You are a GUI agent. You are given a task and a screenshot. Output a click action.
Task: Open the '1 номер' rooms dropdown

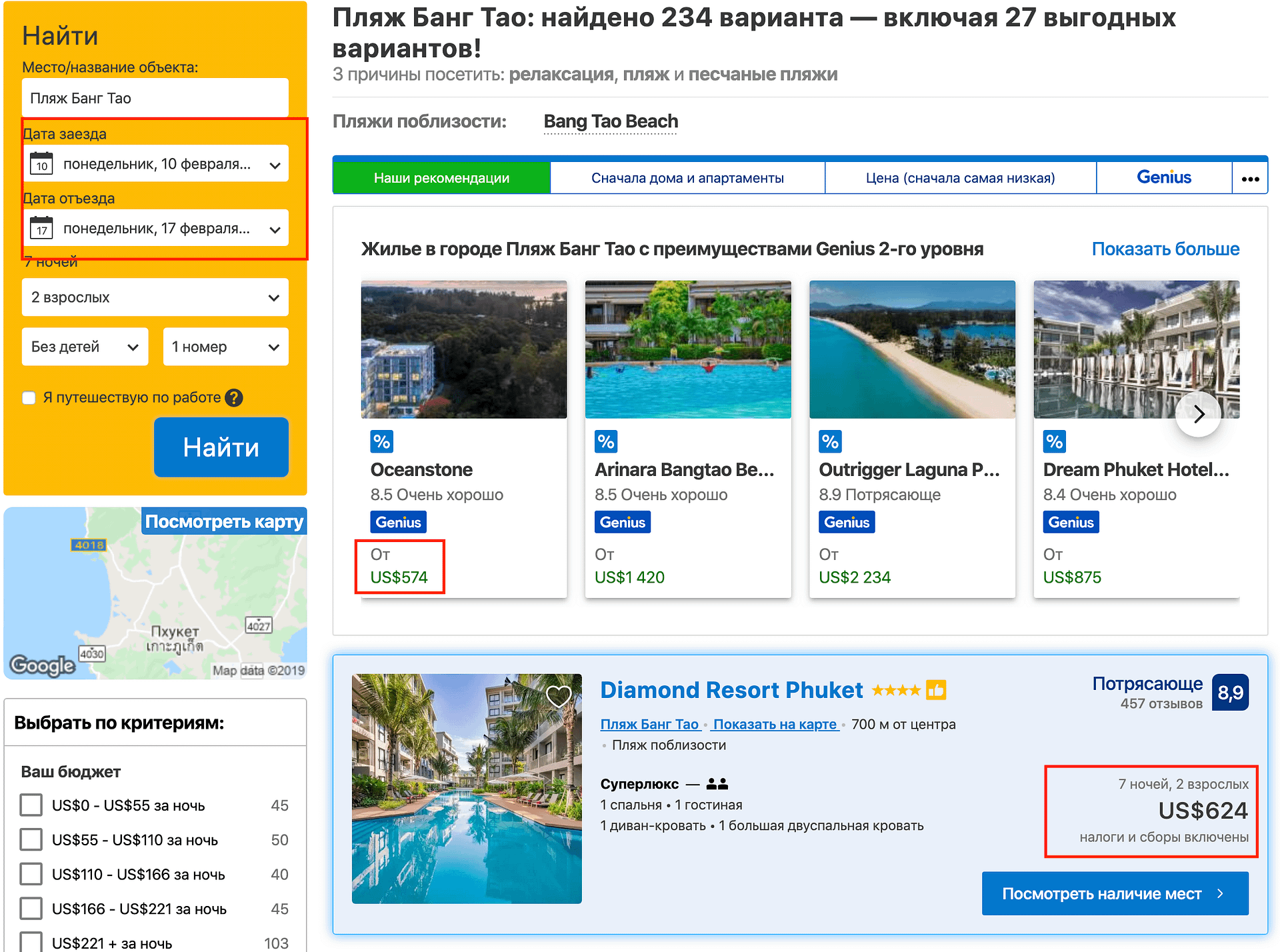pos(226,347)
